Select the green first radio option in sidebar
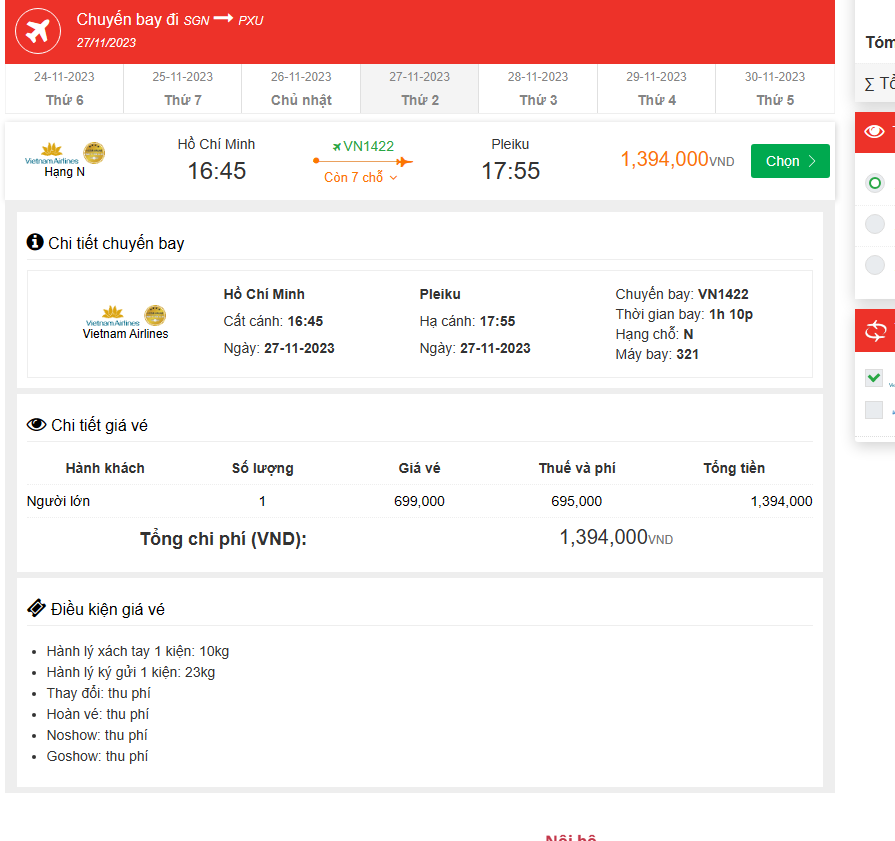895x841 pixels. click(875, 183)
